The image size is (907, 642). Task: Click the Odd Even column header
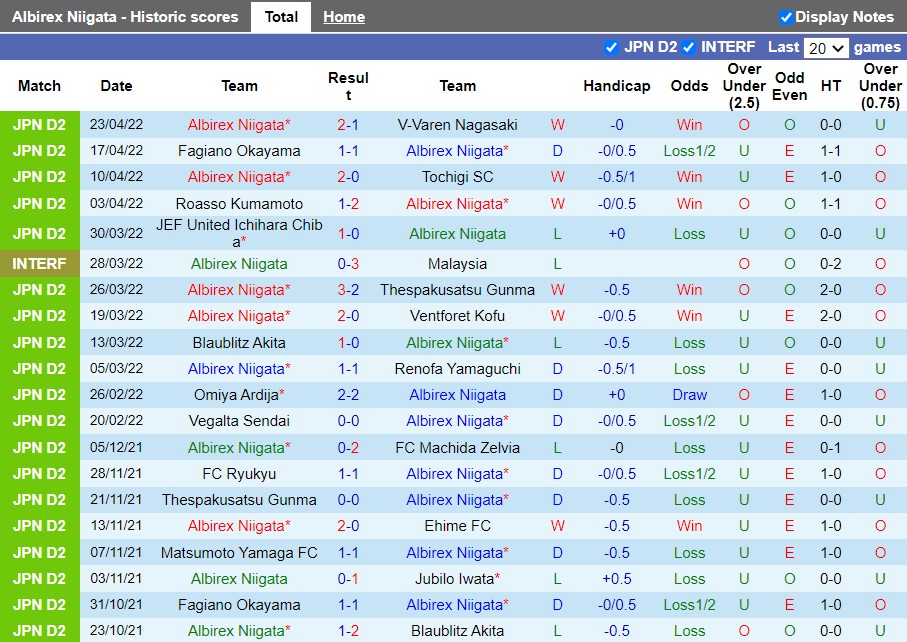[790, 86]
